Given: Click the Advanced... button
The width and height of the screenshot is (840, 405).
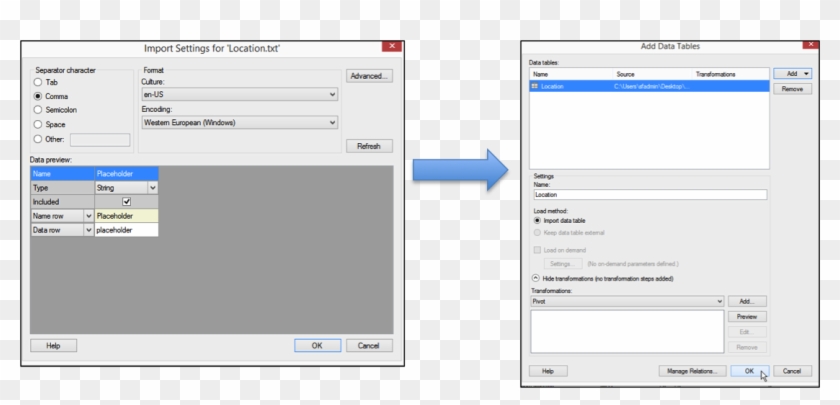Looking at the screenshot, I should pos(369,76).
